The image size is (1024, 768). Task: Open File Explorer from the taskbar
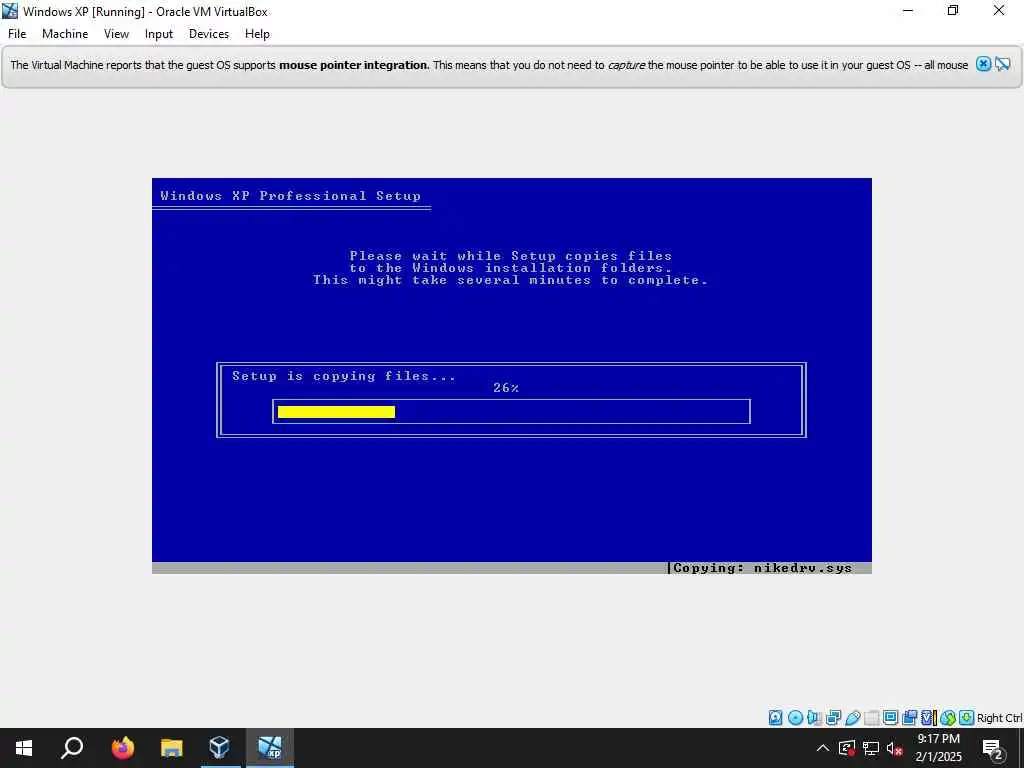[x=172, y=748]
